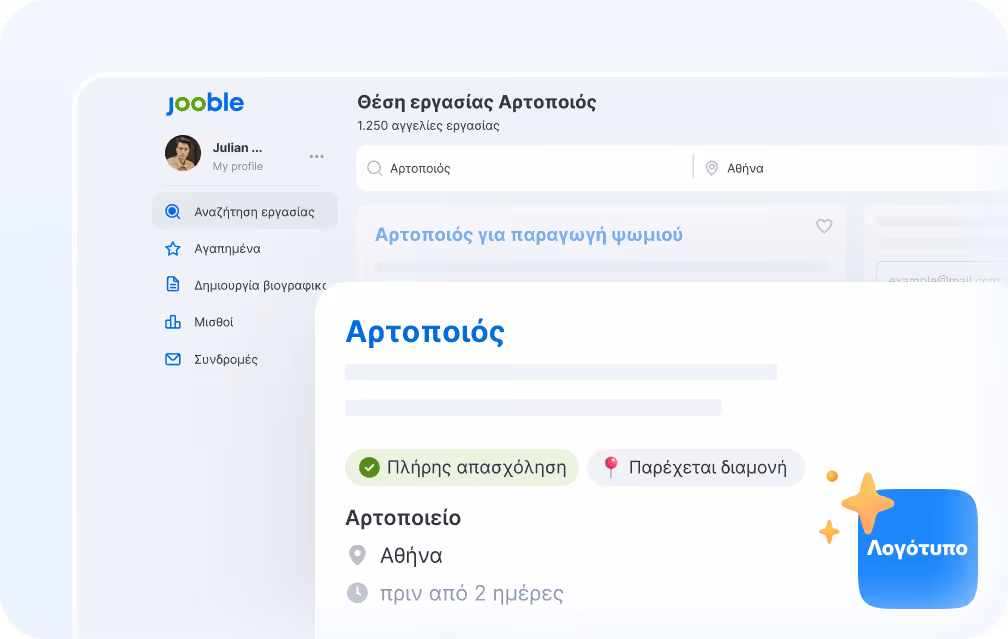Click the Αρτοποιός job title heading

click(x=425, y=332)
